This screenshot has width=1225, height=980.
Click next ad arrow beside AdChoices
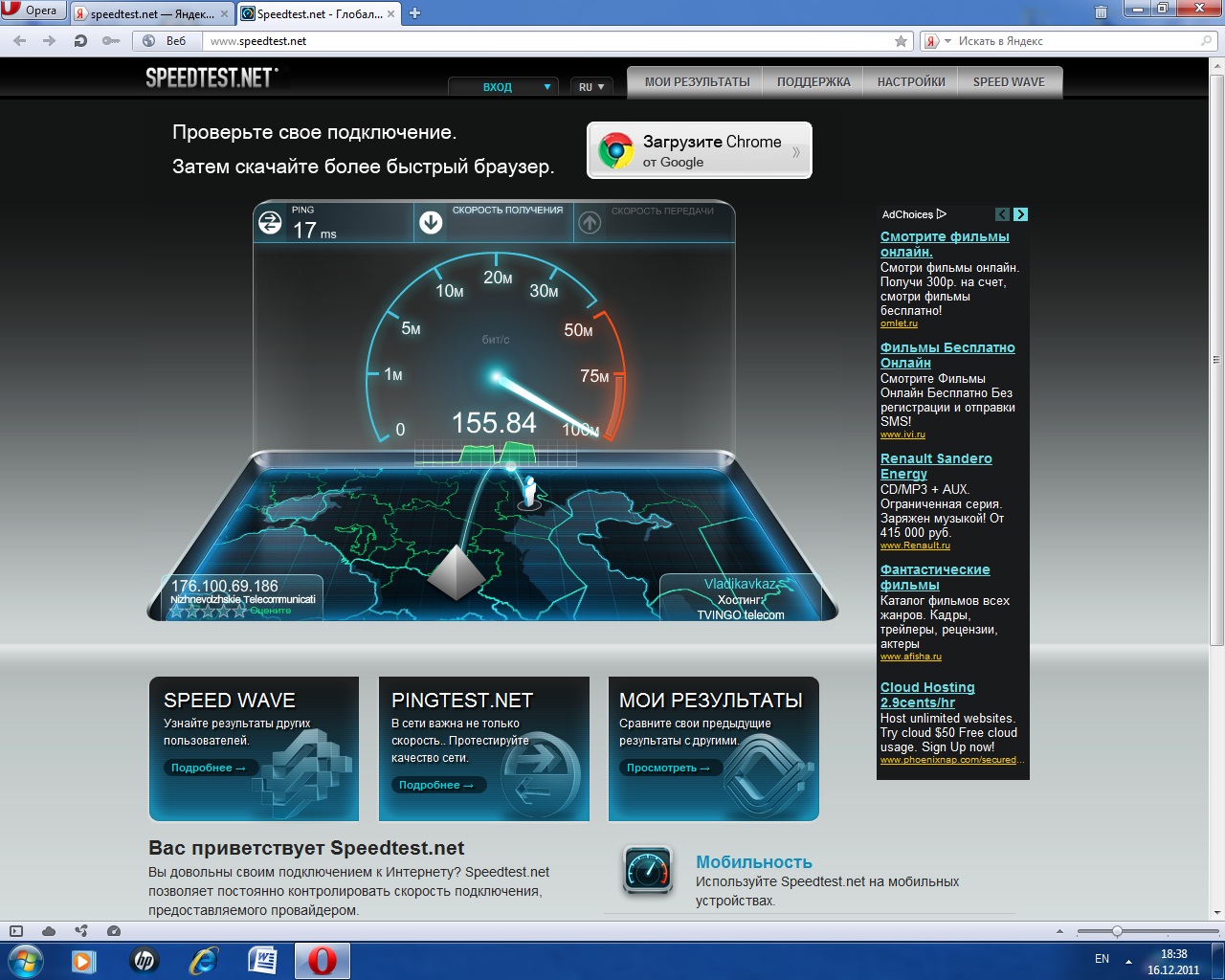1020,214
